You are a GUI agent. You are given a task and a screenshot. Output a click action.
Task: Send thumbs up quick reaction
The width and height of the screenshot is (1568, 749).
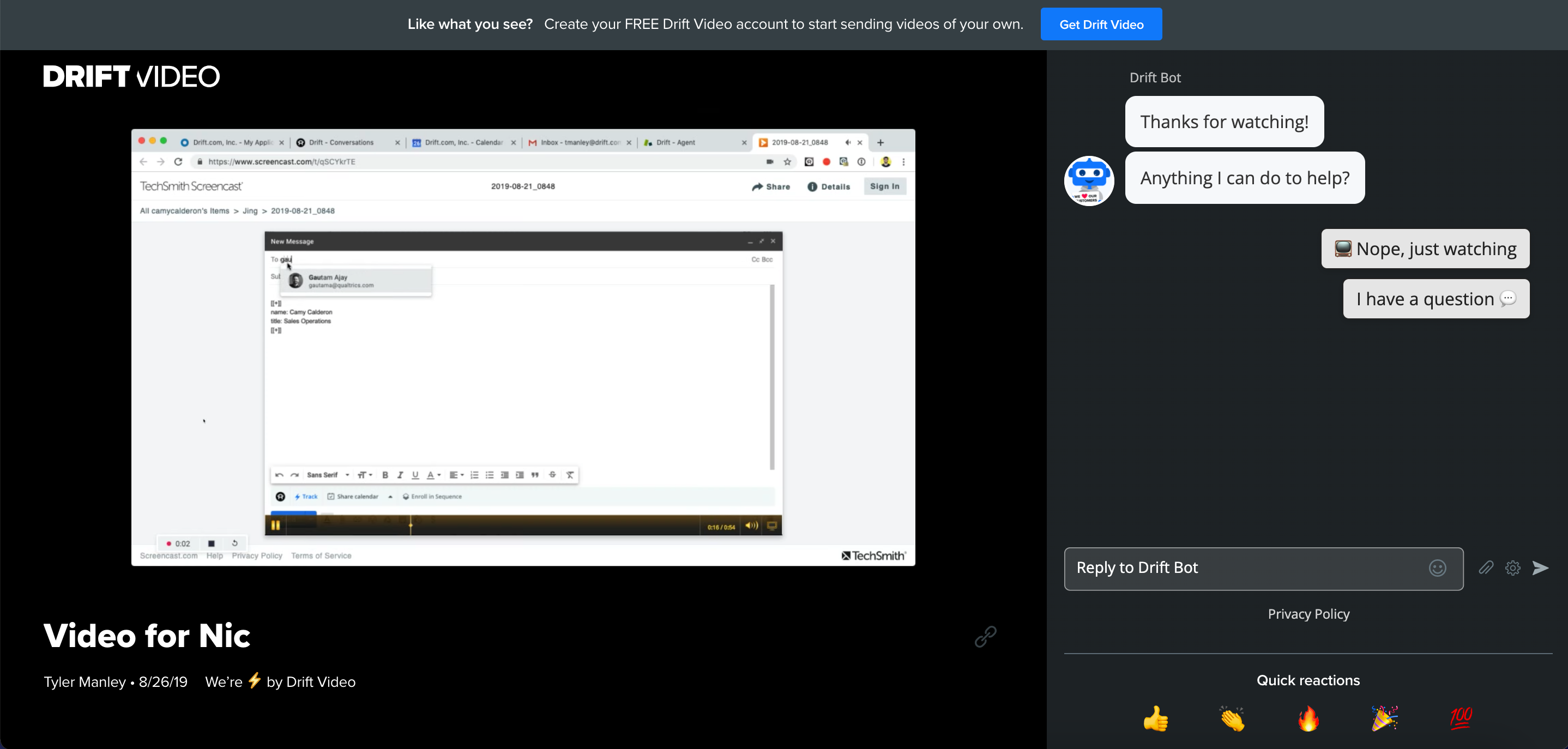1155,718
